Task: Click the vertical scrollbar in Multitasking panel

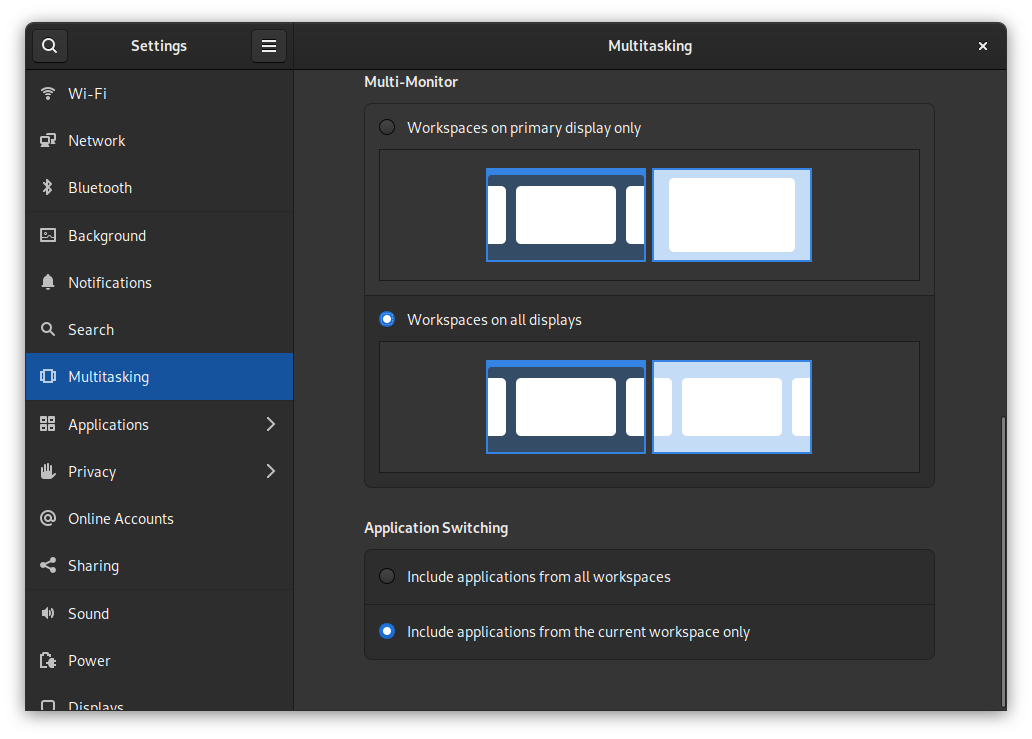Action: point(1003,560)
